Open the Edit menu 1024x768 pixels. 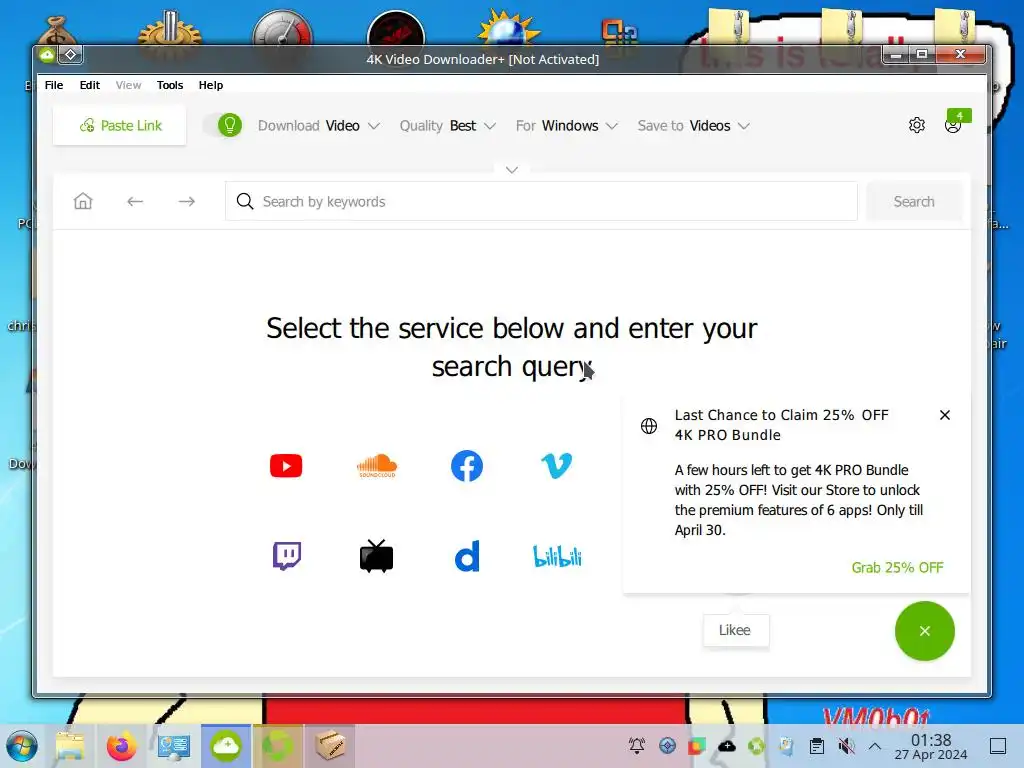[89, 85]
